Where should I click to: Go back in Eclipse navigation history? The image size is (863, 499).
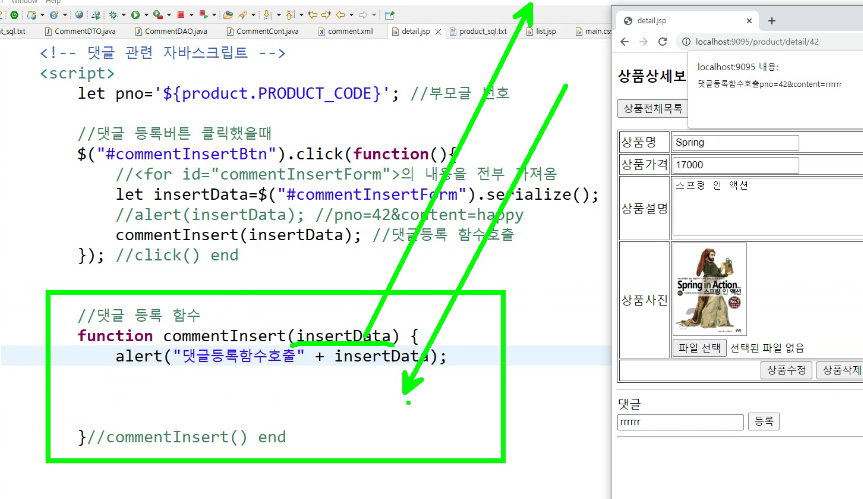point(340,15)
